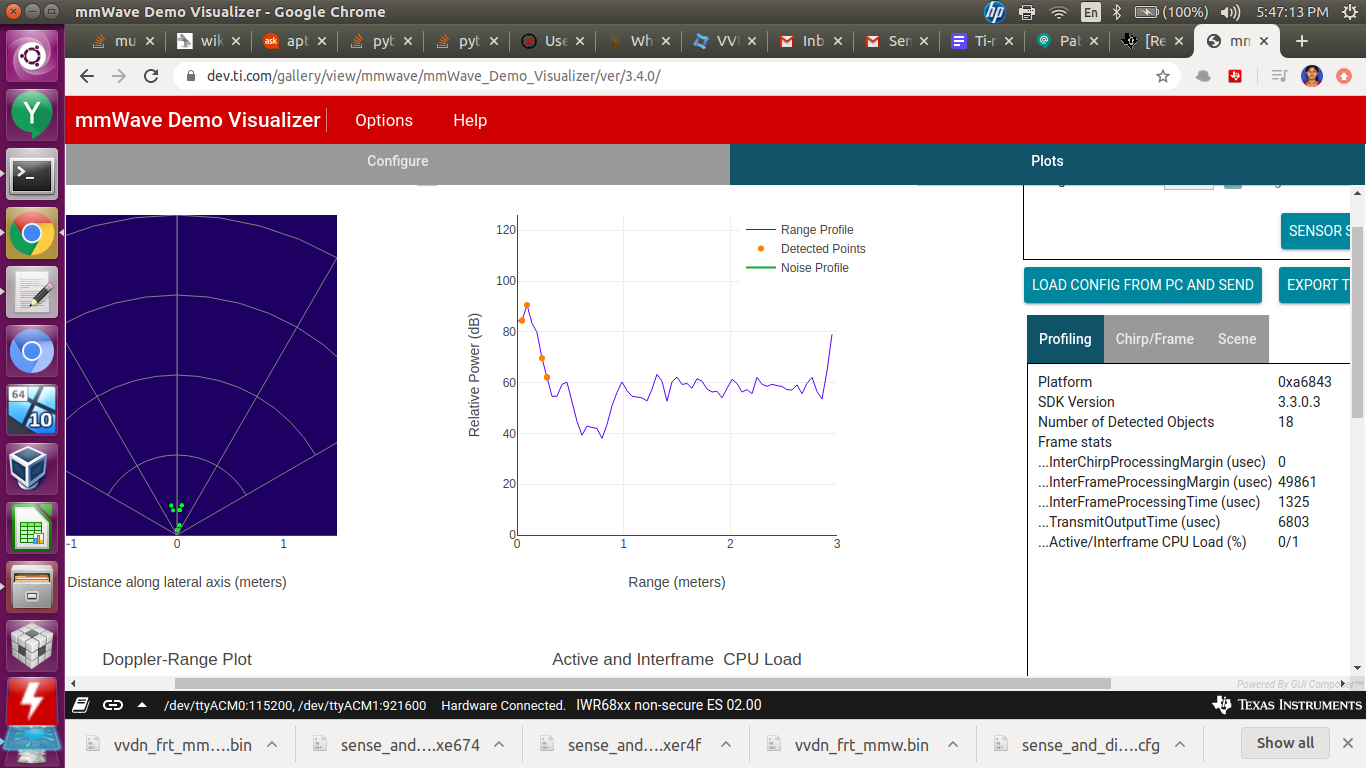This screenshot has width=1366, height=768.
Task: Go back in browser history
Action: 86,76
